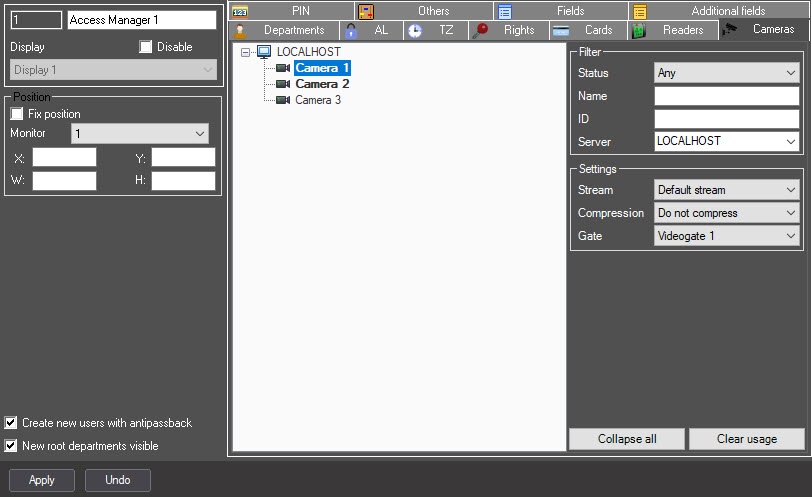Click the Others tab icon

click(x=366, y=11)
